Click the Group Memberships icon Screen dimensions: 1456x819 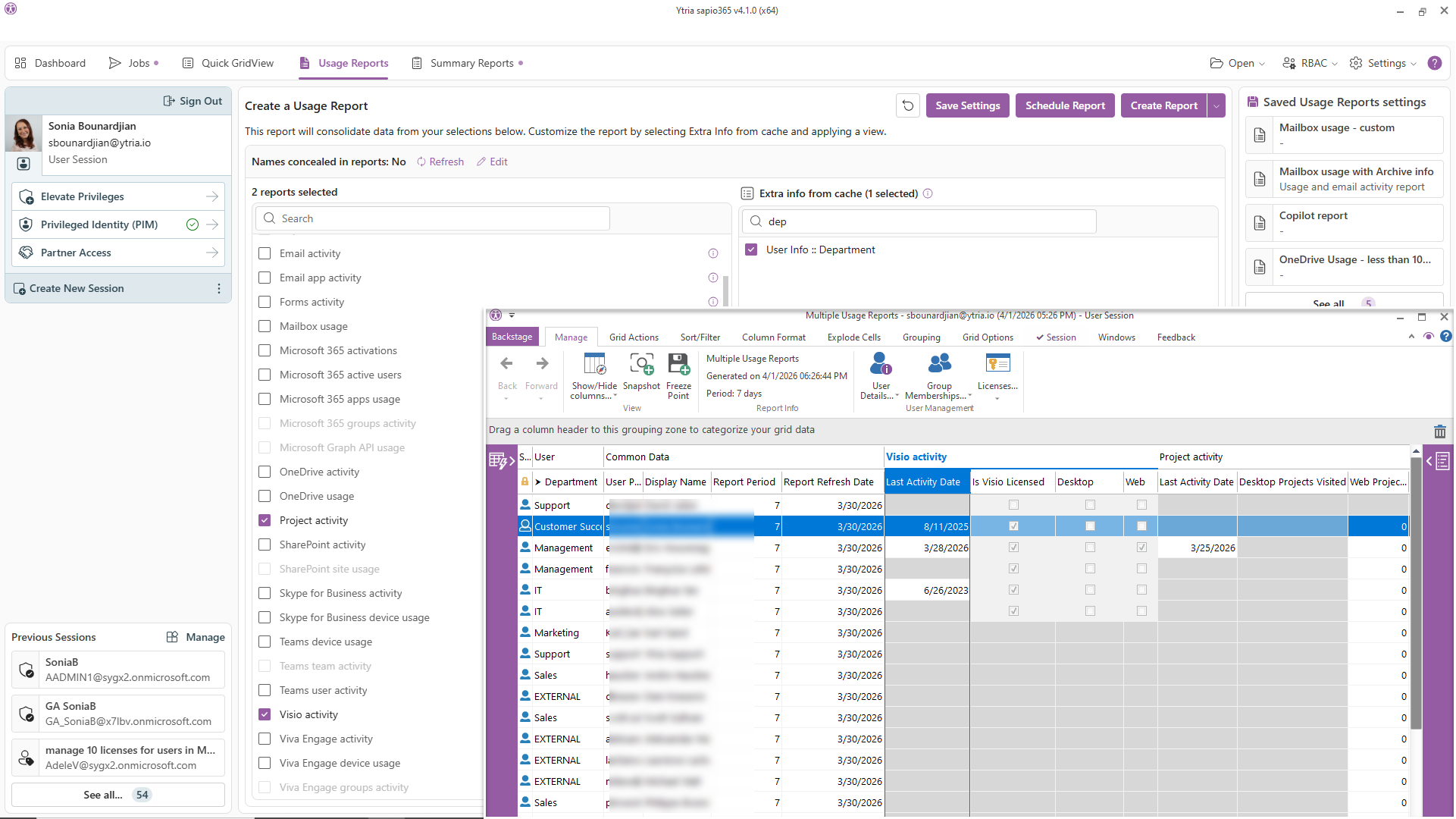[938, 364]
